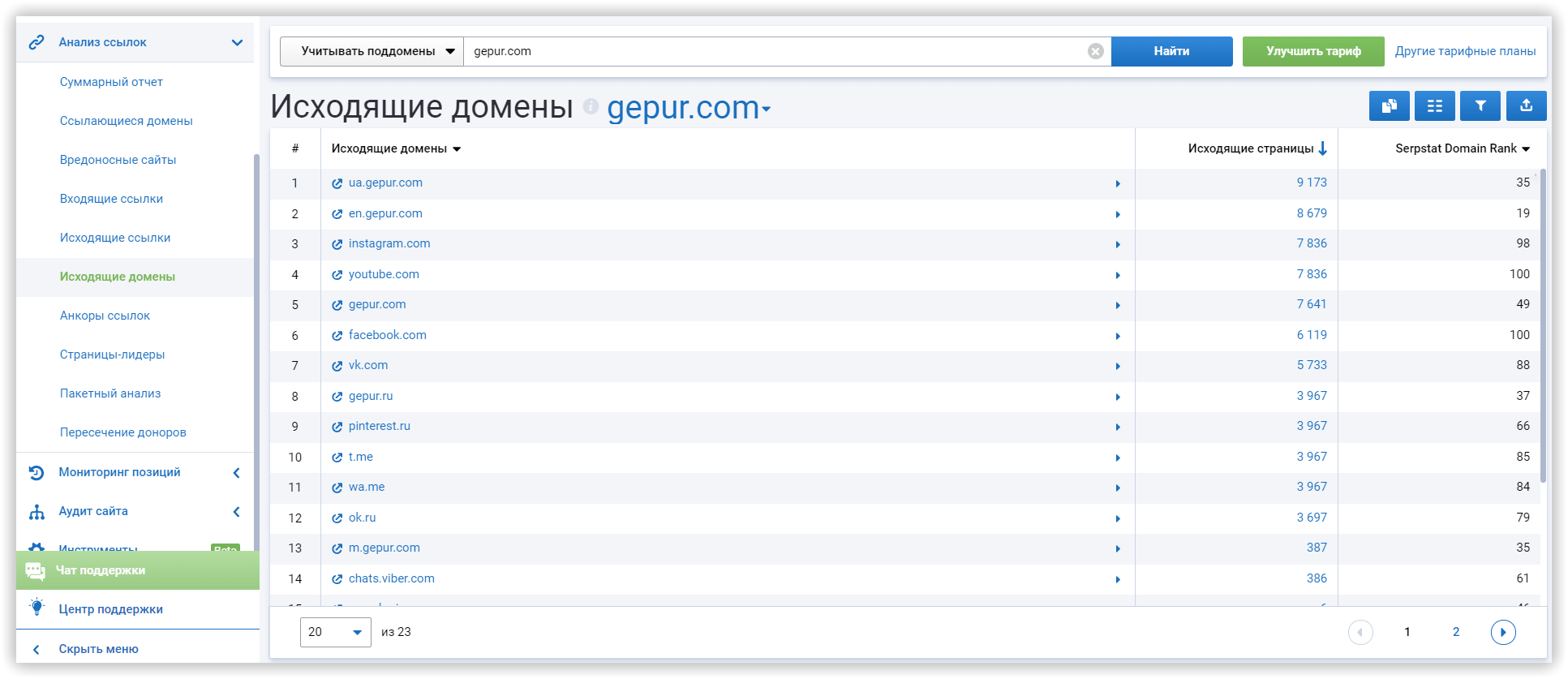Select Ссылающиеся домены in sidebar
Image resolution: width=1568 pixels, height=679 pixels.
(126, 121)
